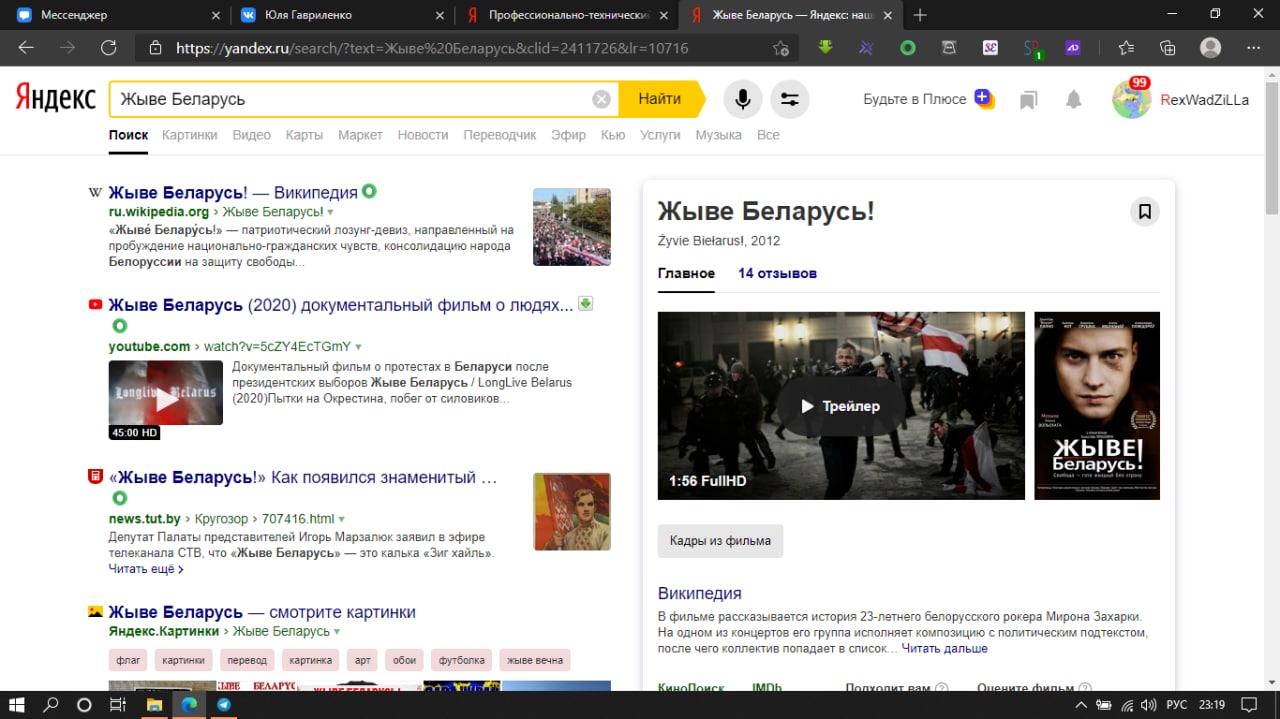Open Жыве Беларусь! — Википедия result
1280x719 pixels.
(x=233, y=192)
